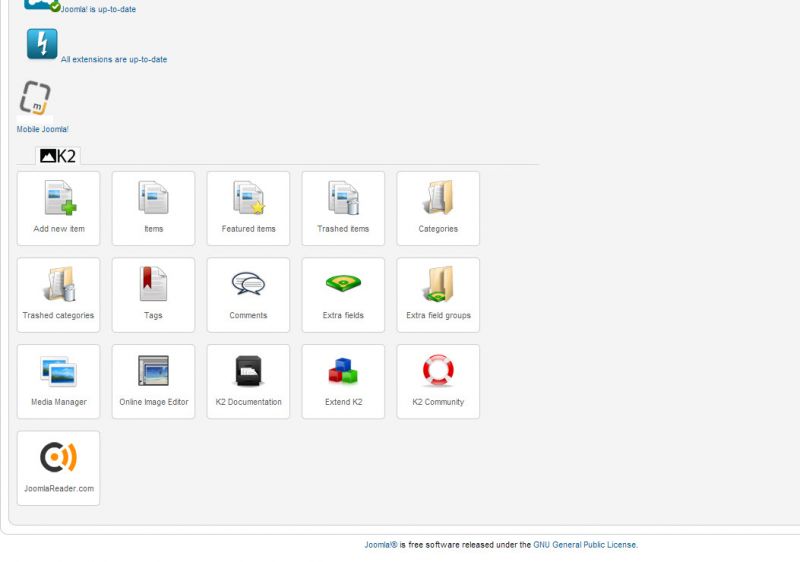Open the Add new item tile
Screen dimensions: 800x562
pos(59,209)
